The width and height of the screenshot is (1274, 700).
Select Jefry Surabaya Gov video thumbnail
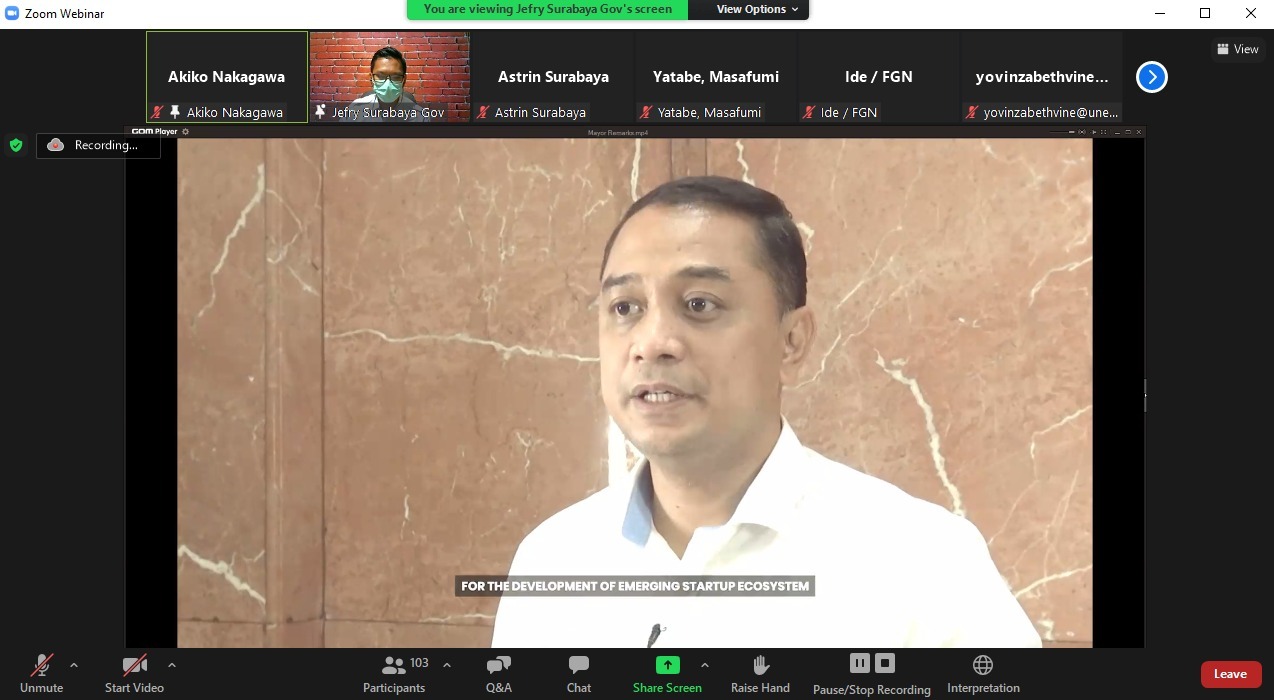tap(389, 76)
